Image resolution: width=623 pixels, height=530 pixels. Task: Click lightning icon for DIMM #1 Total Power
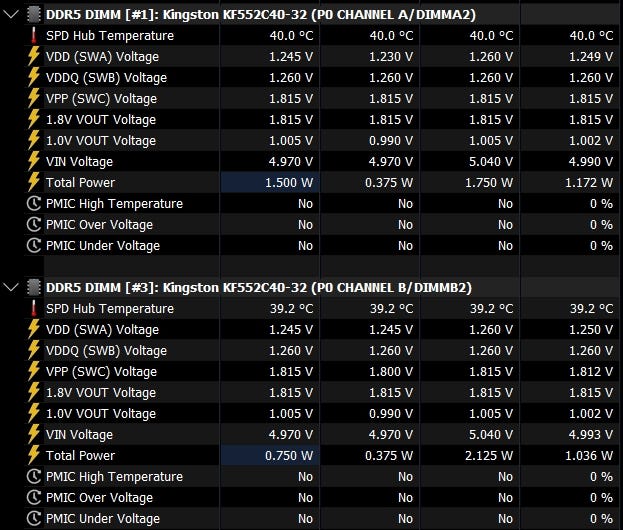[34, 182]
